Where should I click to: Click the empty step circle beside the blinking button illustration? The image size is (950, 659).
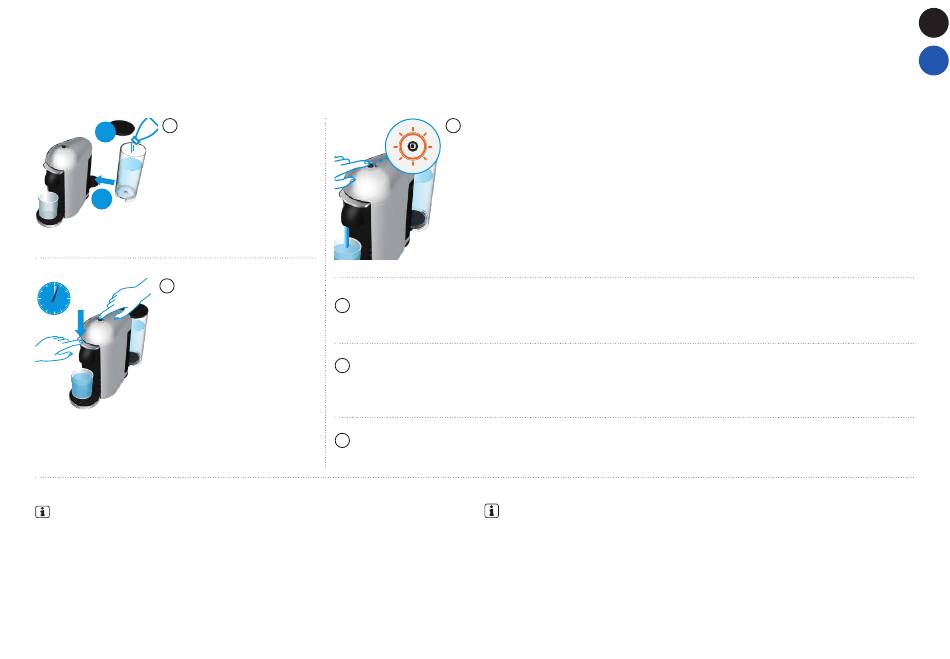click(x=453, y=125)
